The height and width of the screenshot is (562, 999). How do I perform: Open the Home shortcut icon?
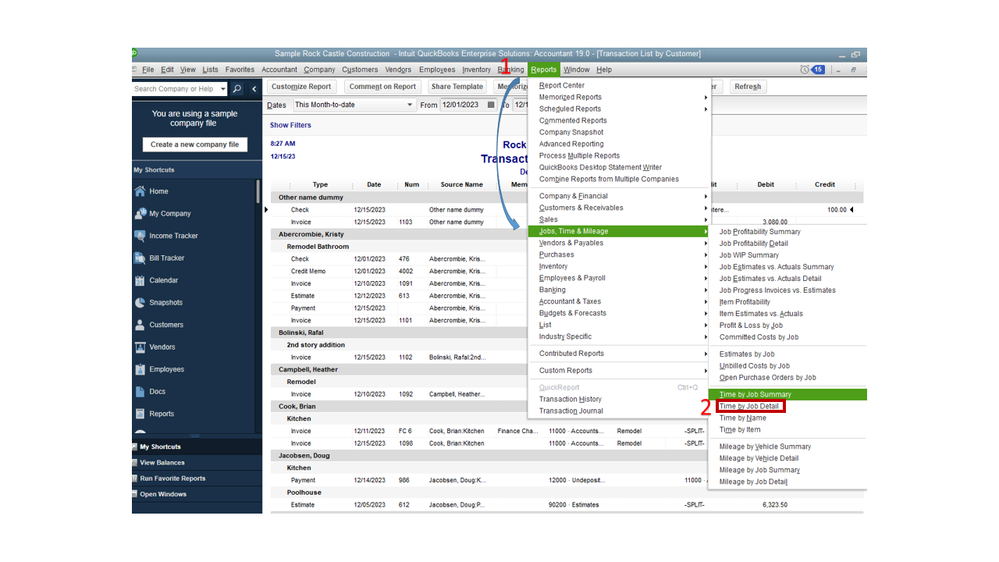[140, 191]
